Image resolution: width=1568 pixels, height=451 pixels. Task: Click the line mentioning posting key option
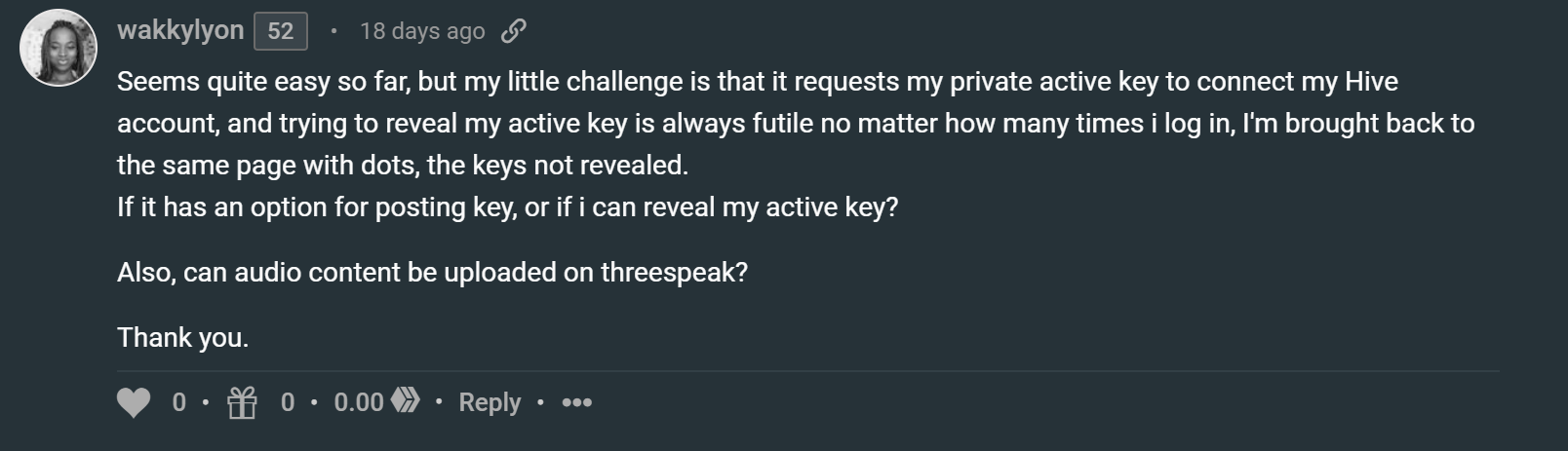(507, 207)
